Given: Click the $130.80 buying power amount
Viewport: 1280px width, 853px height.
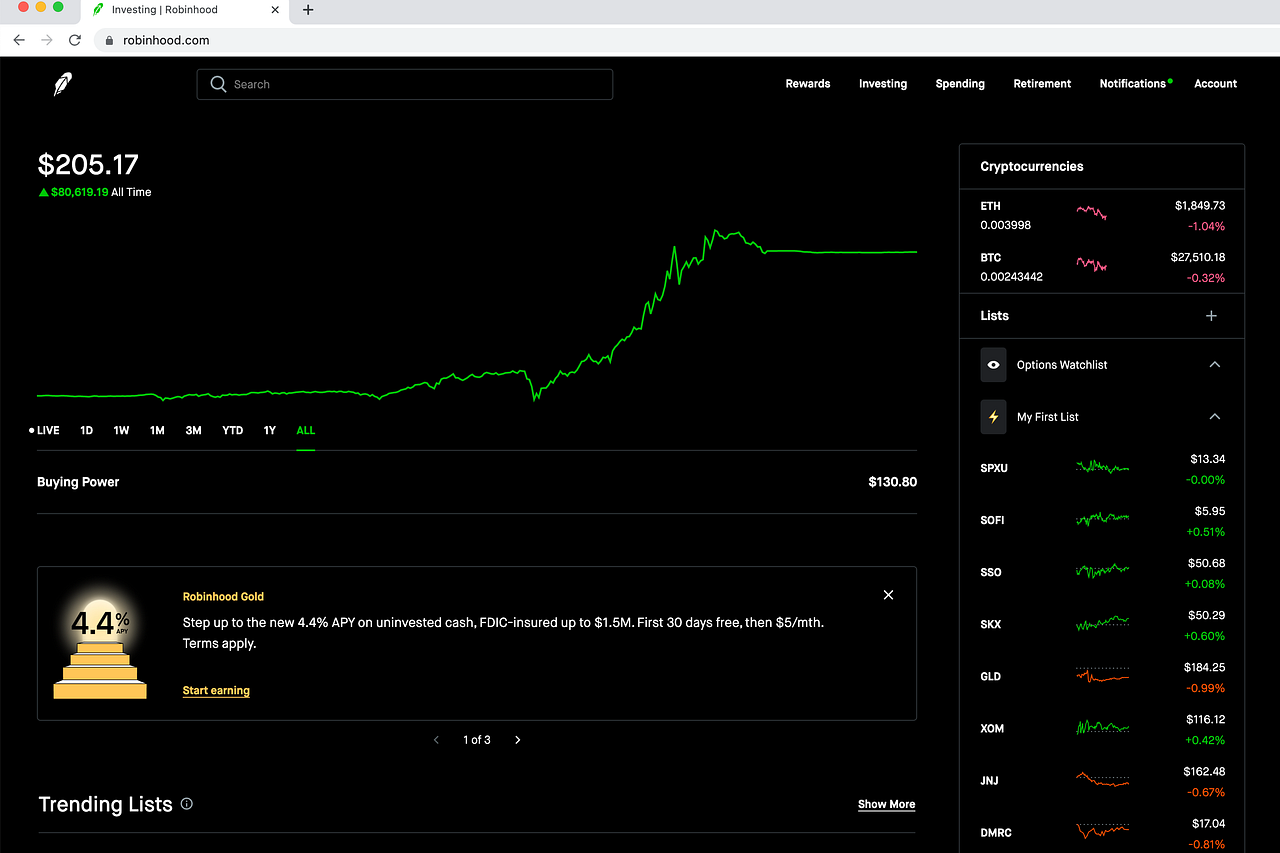Looking at the screenshot, I should (892, 482).
